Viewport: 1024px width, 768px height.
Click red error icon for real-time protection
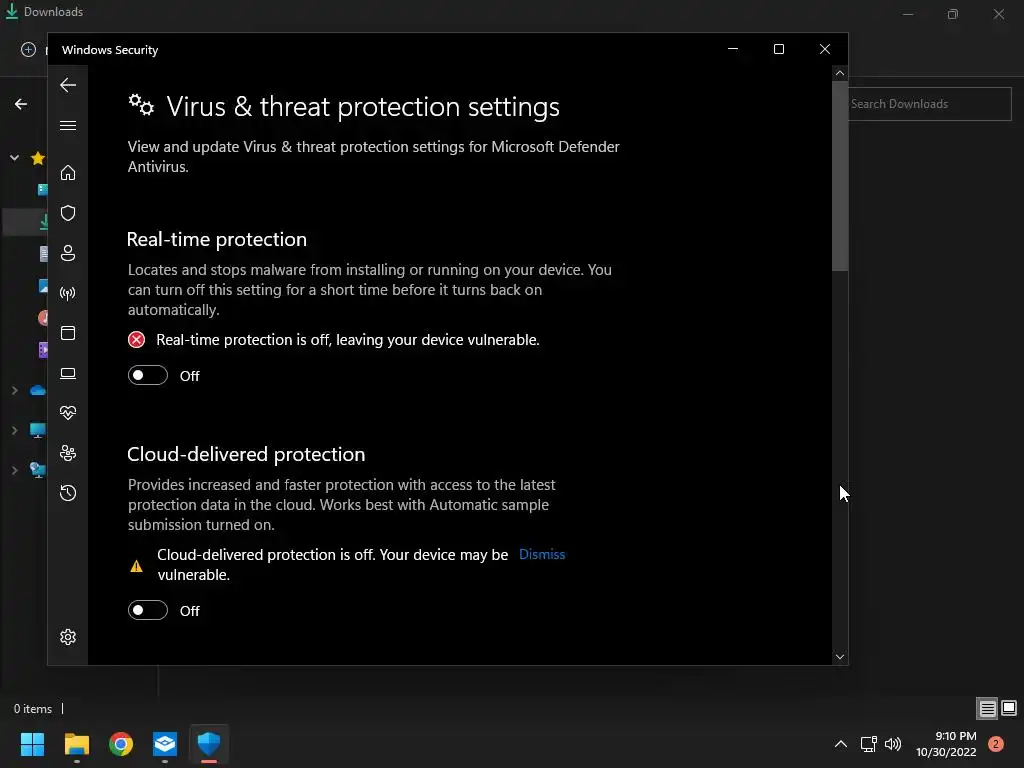(136, 340)
